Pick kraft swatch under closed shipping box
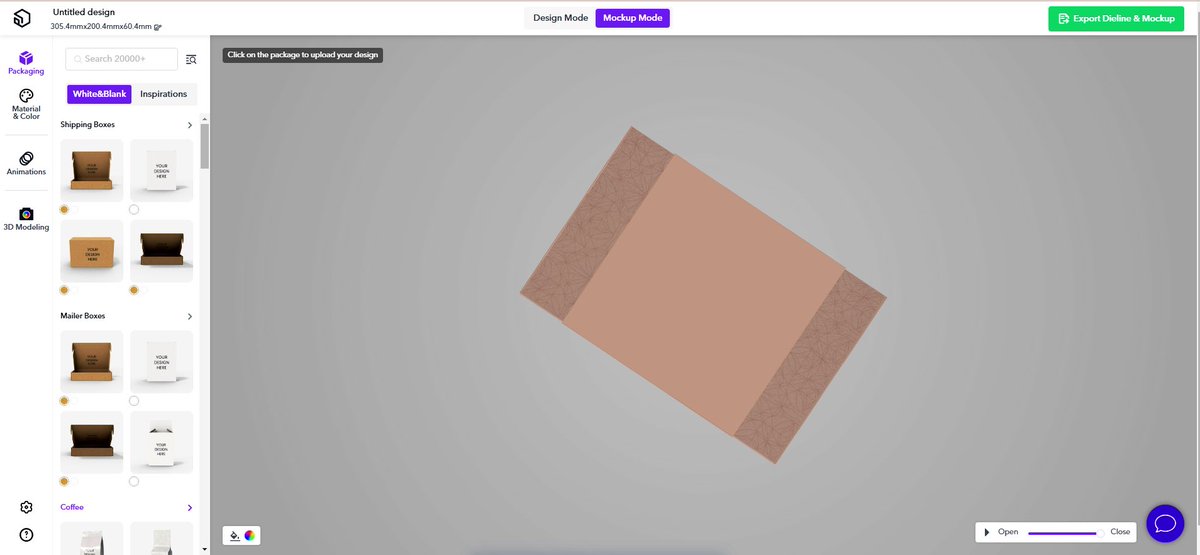 coord(64,290)
